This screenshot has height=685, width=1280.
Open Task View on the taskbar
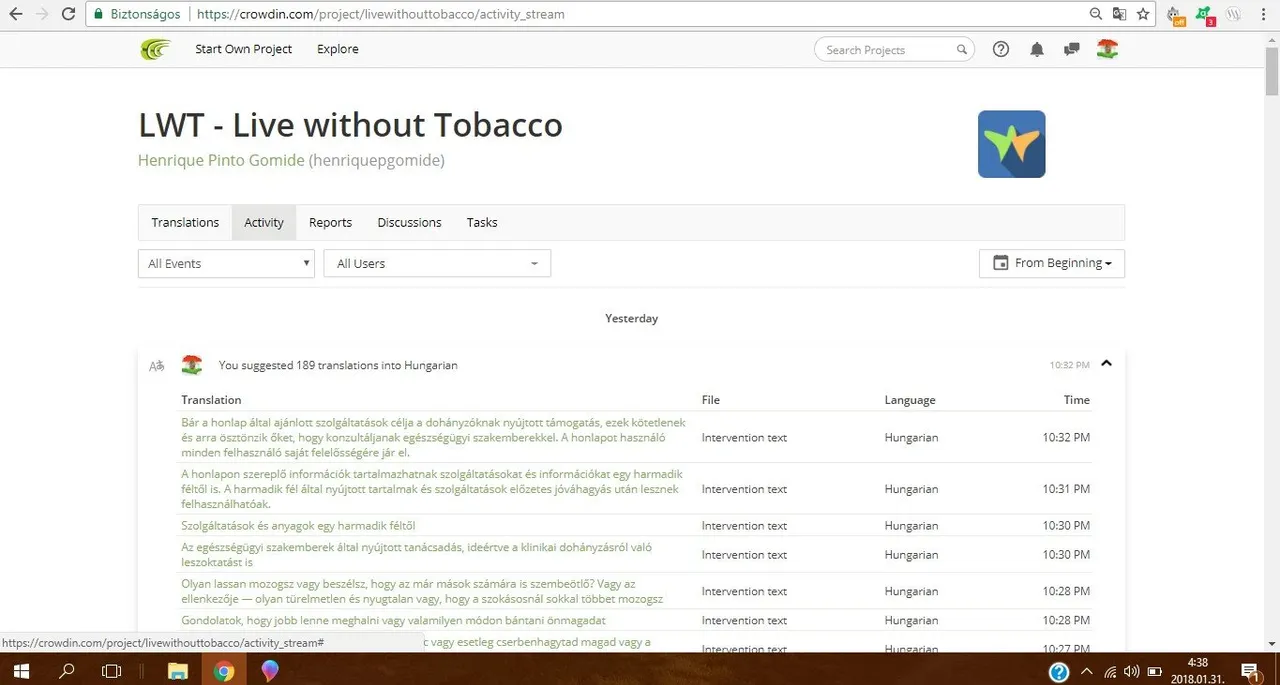click(113, 670)
